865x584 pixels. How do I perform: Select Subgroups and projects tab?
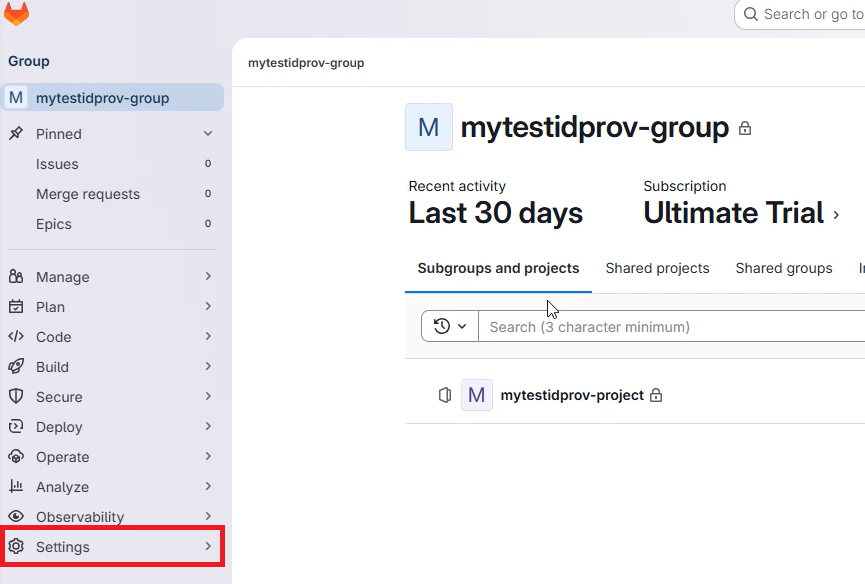(x=498, y=268)
